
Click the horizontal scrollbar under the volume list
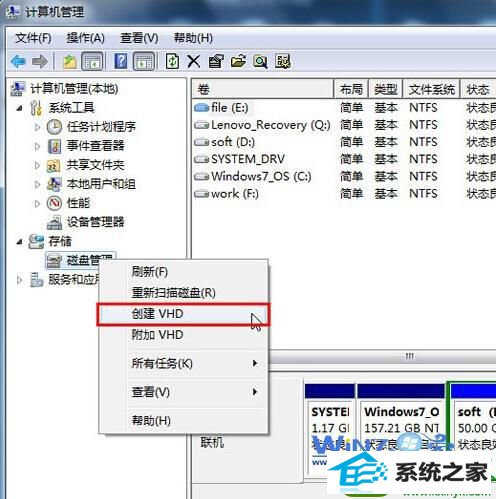pyautogui.click(x=382, y=357)
